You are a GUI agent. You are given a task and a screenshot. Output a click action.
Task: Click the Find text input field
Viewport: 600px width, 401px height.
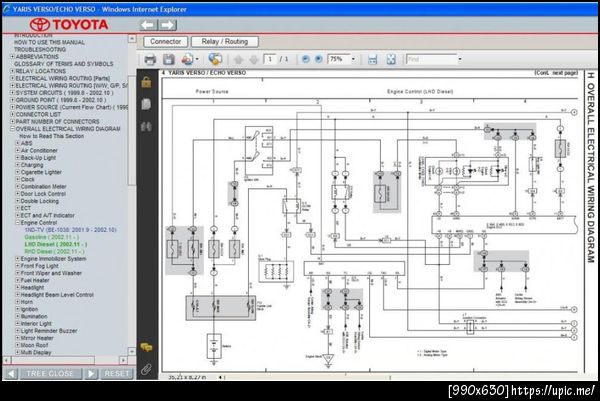pos(432,59)
